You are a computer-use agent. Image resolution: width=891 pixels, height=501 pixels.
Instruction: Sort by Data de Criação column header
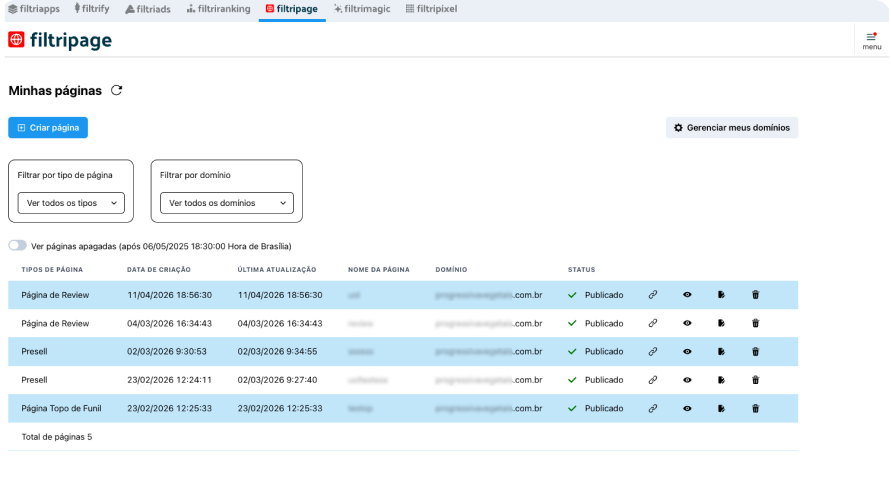click(159, 269)
